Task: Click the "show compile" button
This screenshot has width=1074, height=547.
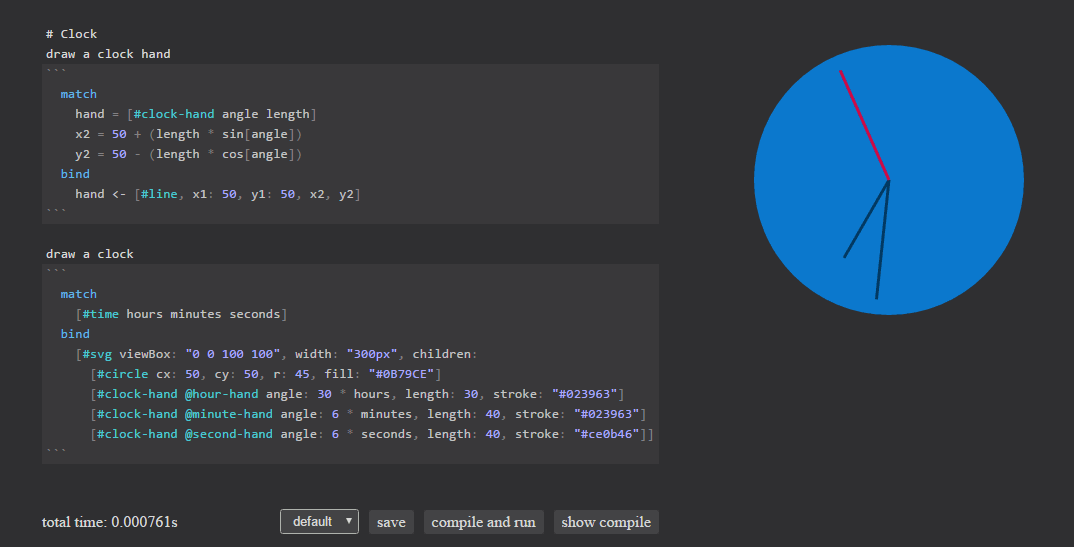Action: click(x=606, y=522)
